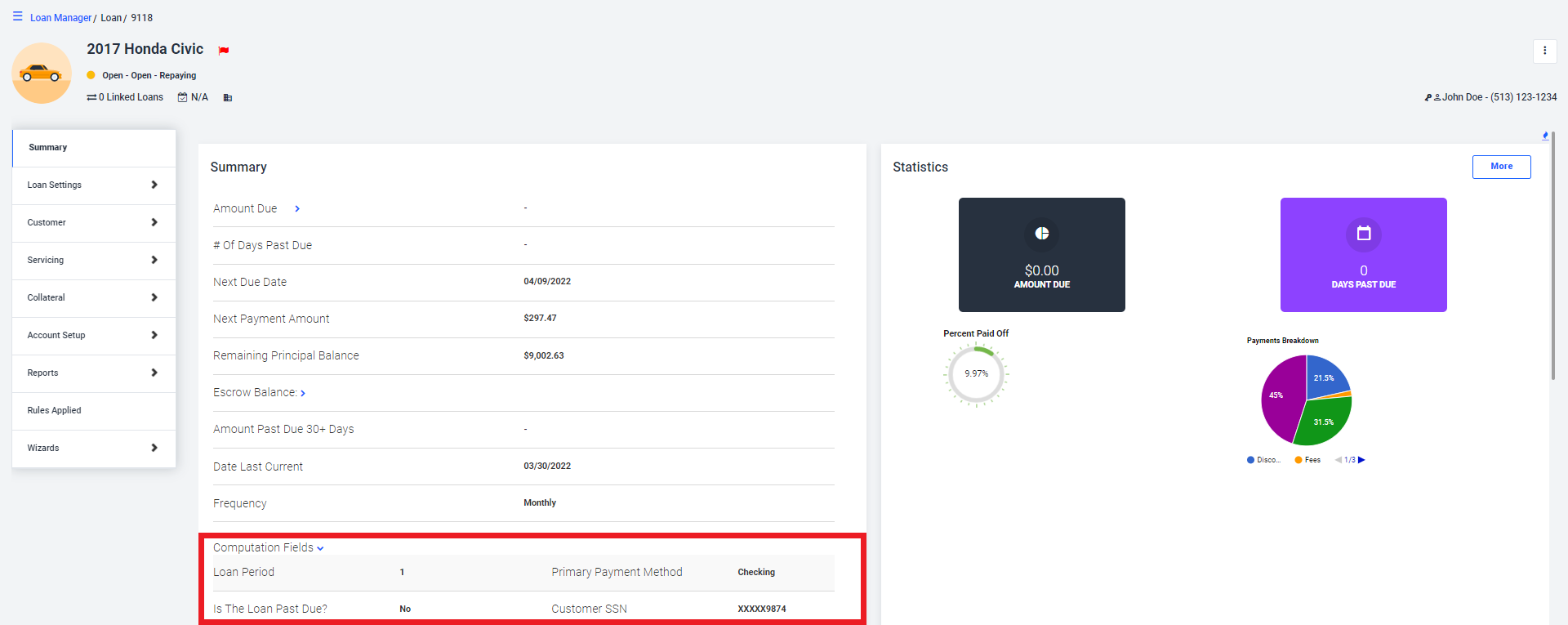
Task: Expand the Customer menu
Action: tap(94, 223)
